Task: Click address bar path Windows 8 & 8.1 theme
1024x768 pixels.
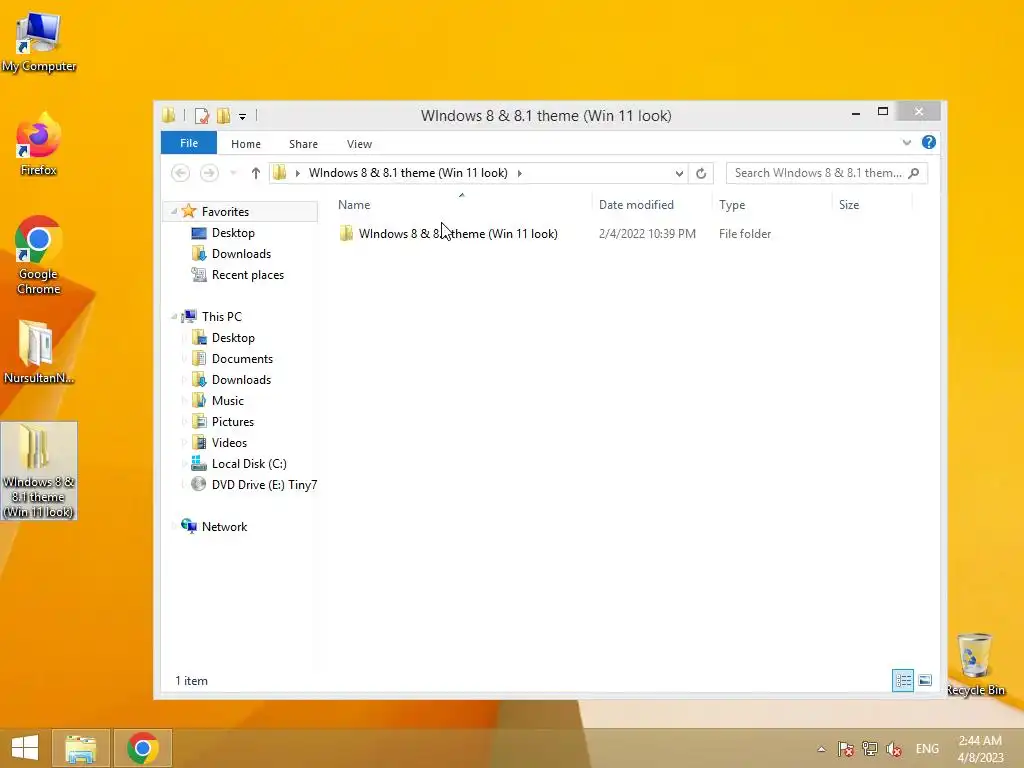Action: coord(408,173)
